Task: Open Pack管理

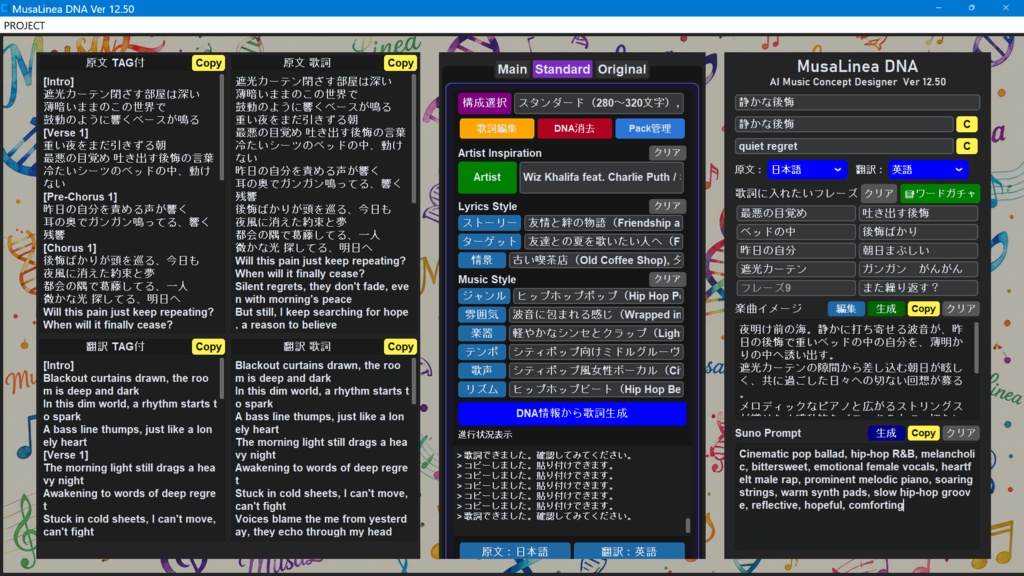Action: (650, 129)
